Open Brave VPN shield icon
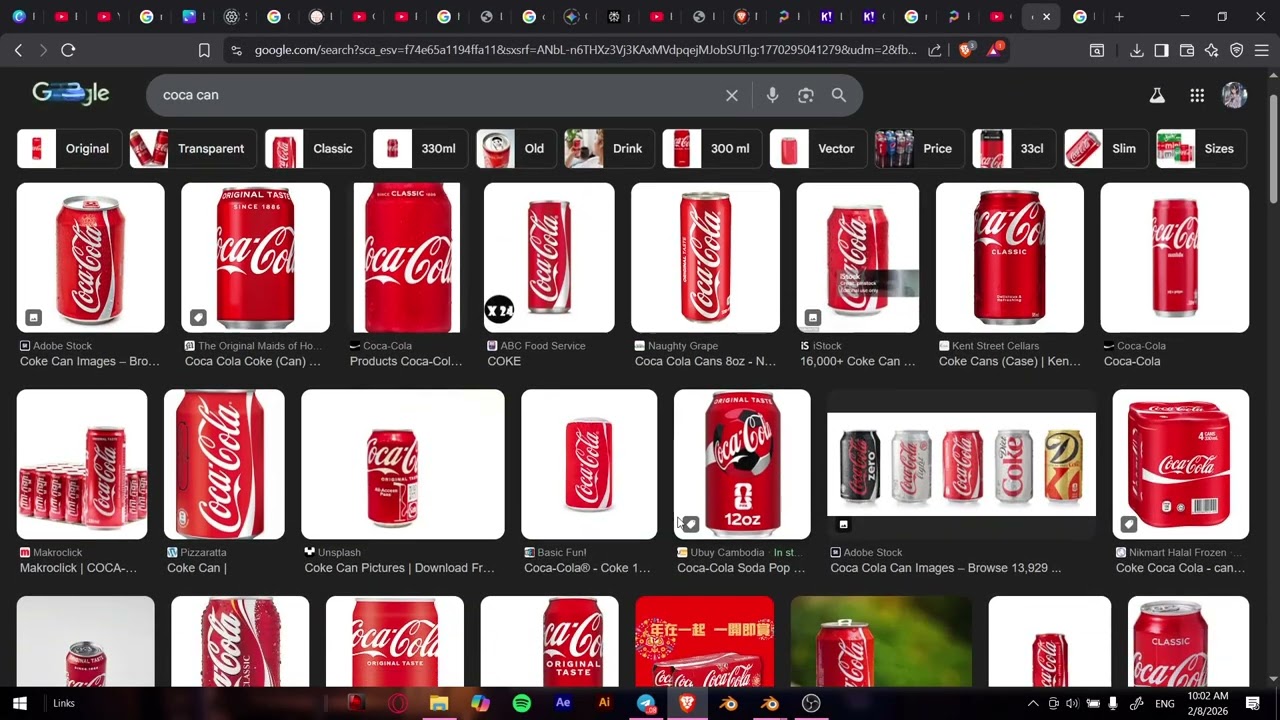 [x=1237, y=50]
